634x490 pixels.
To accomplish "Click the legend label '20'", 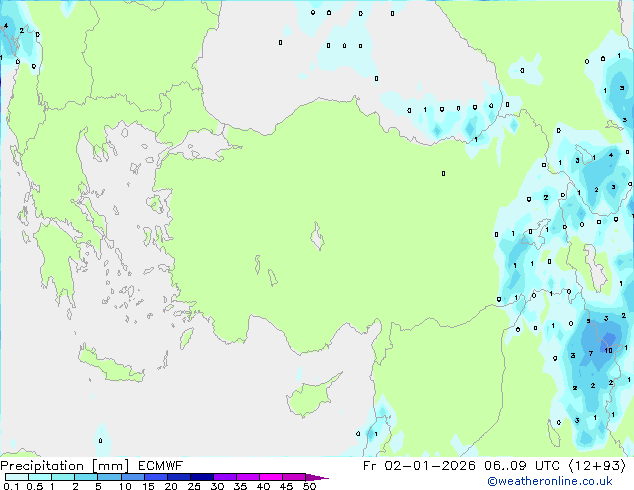I will pos(171,486).
